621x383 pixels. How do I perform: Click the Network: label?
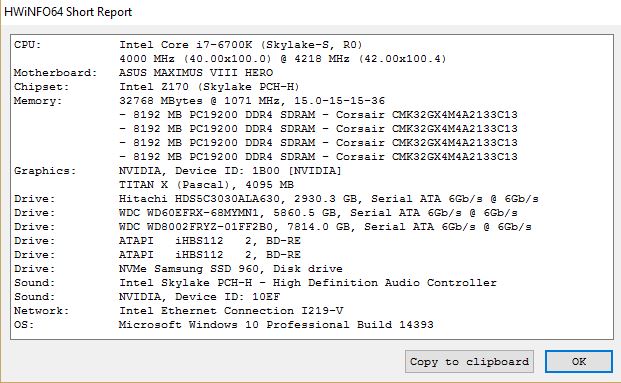(x=42, y=311)
